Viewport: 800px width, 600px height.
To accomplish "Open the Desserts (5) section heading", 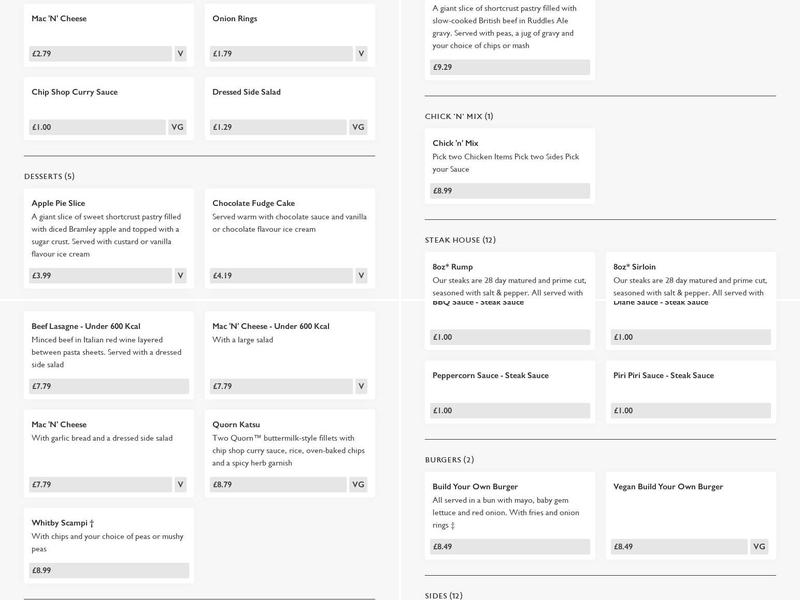I will pyautogui.click(x=49, y=177).
